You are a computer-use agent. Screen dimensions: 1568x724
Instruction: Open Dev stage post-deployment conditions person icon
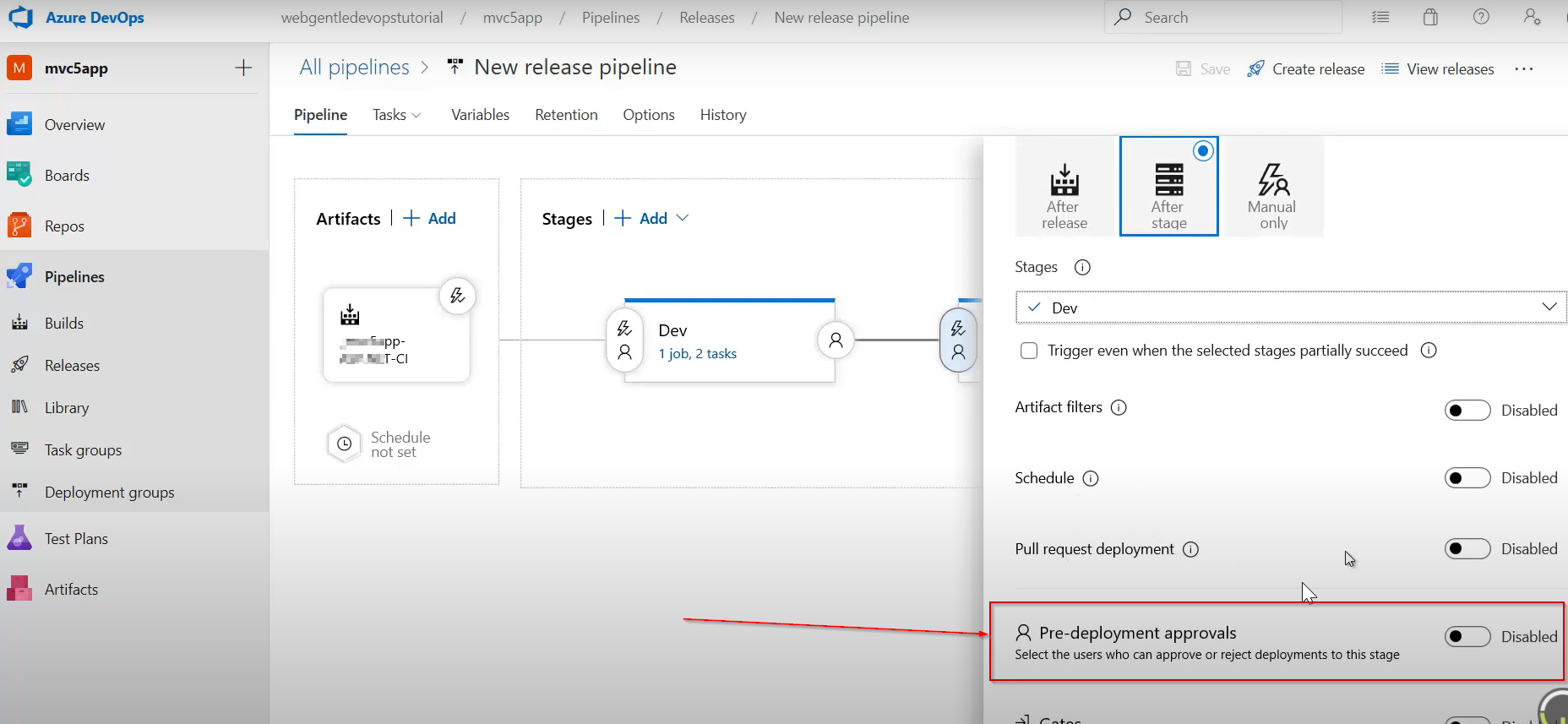click(836, 340)
